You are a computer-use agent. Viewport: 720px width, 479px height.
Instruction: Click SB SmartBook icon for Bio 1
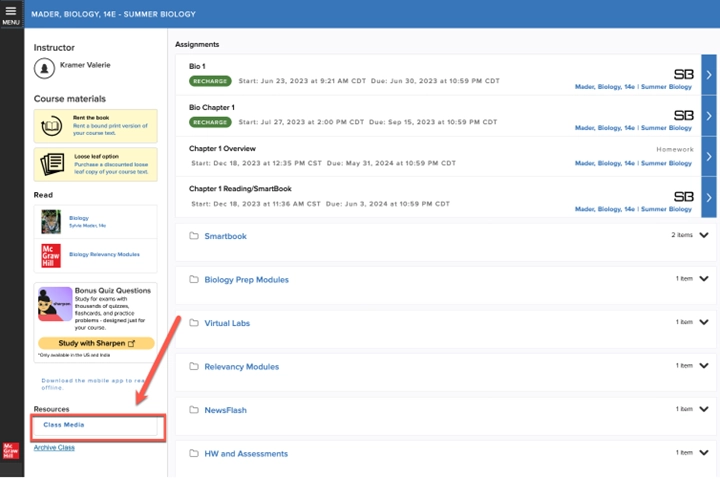684,74
